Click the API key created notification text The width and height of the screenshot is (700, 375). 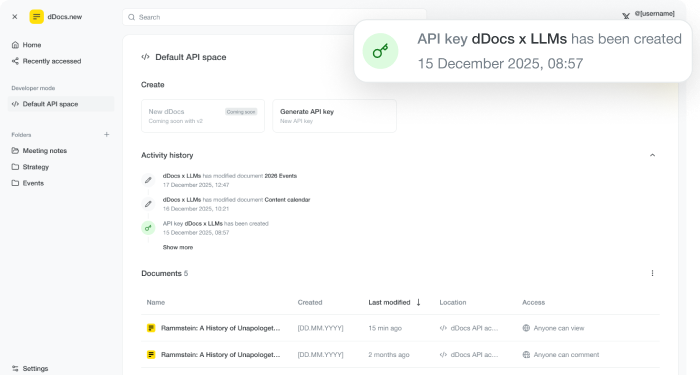point(549,39)
